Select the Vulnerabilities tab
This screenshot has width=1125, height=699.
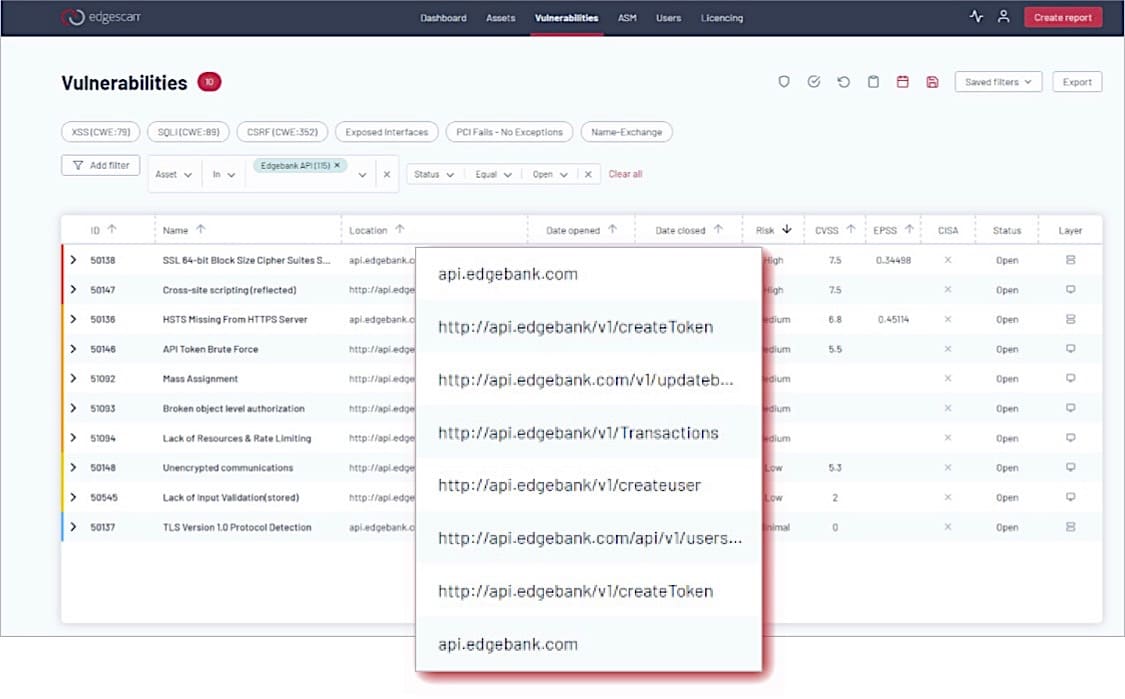coord(567,18)
